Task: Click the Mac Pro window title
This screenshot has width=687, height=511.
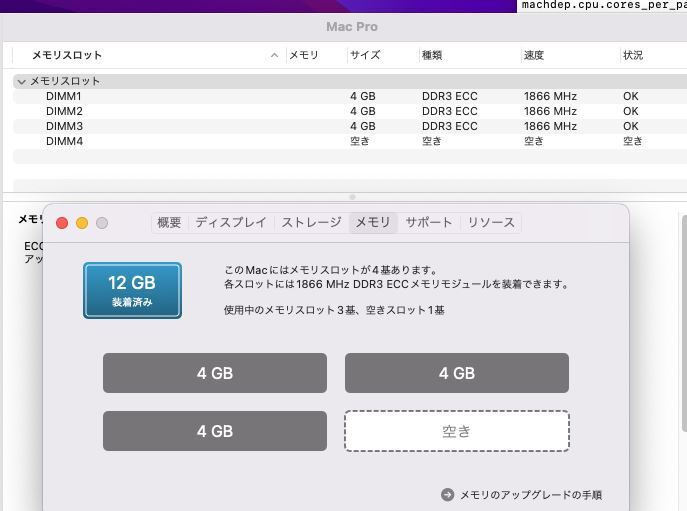Action: (352, 27)
